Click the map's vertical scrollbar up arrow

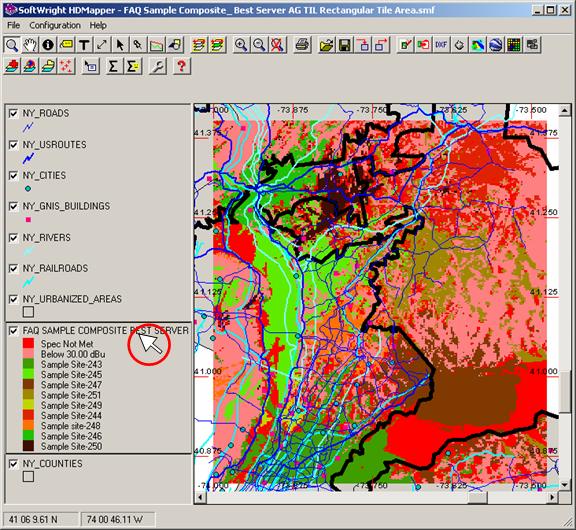coord(565,110)
